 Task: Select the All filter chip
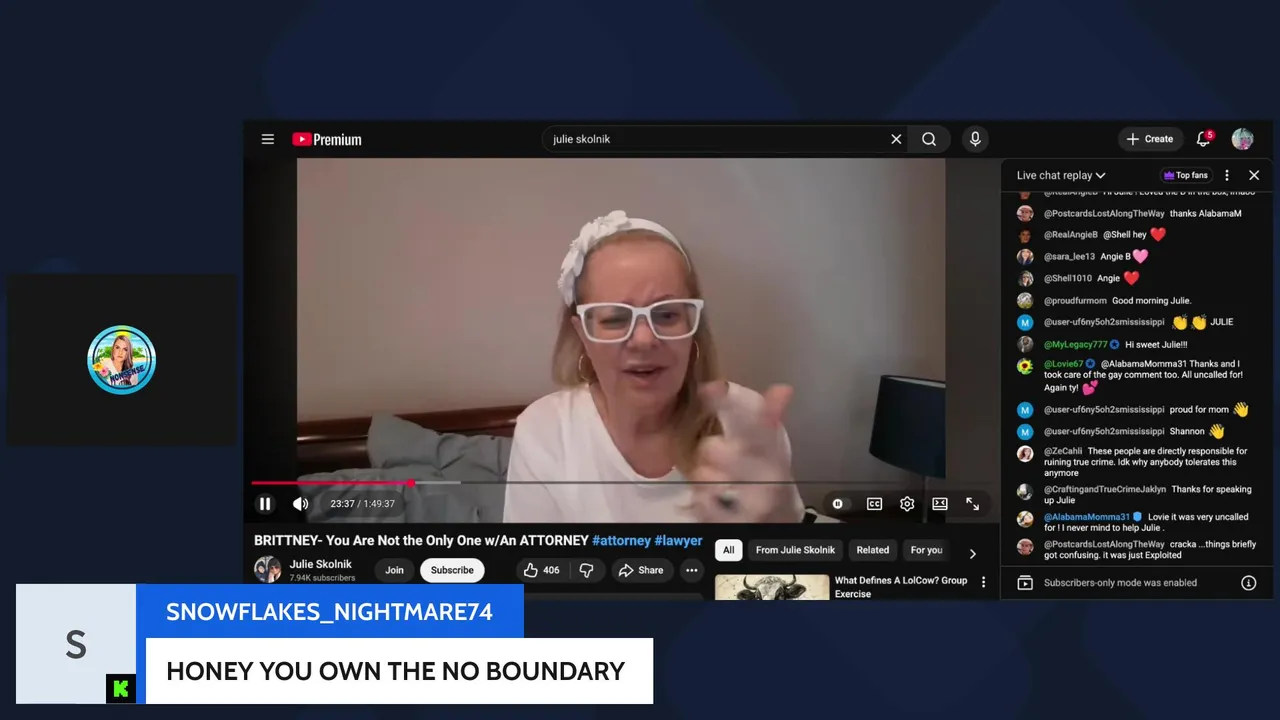click(x=729, y=550)
